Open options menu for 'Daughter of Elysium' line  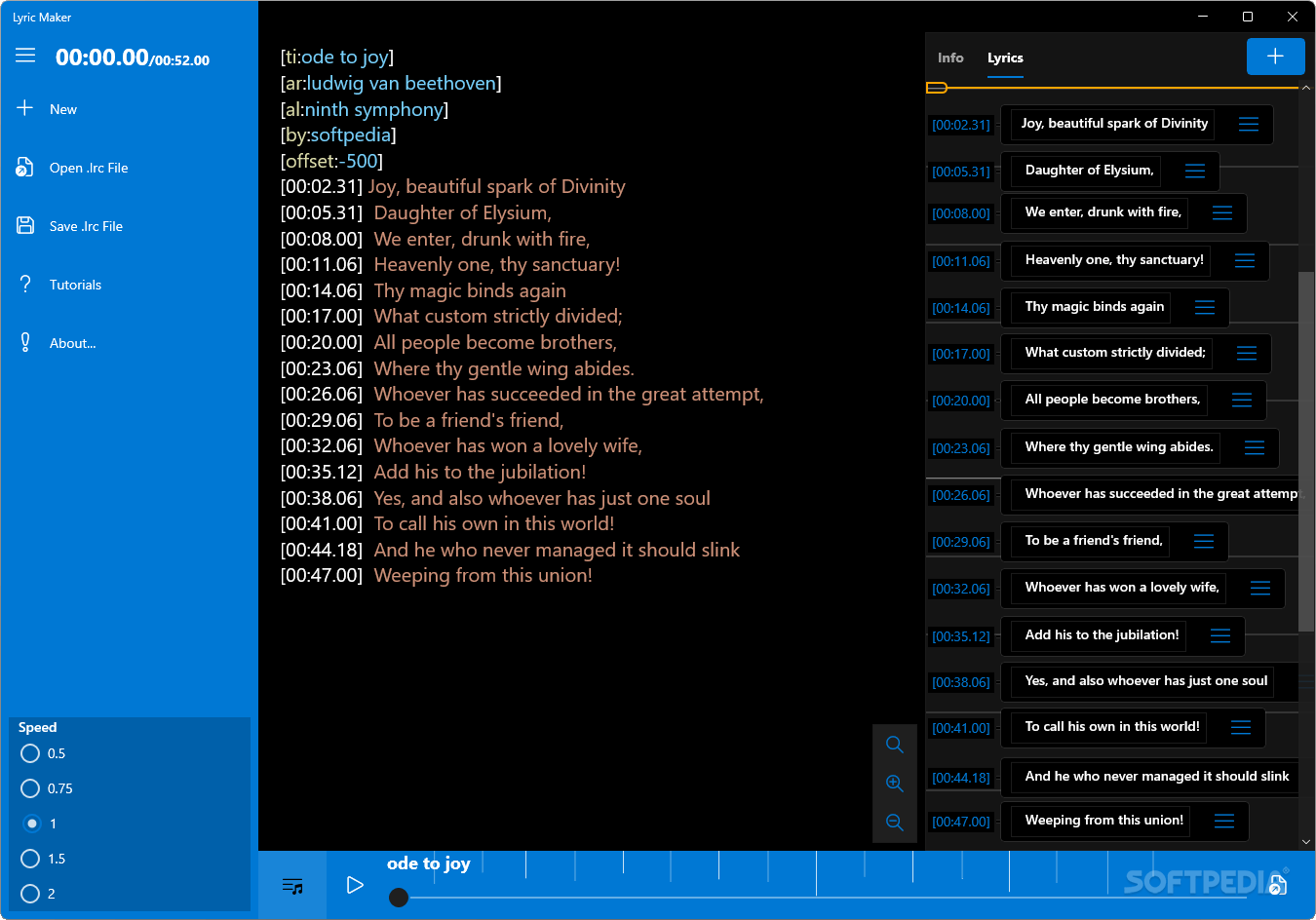click(1193, 170)
